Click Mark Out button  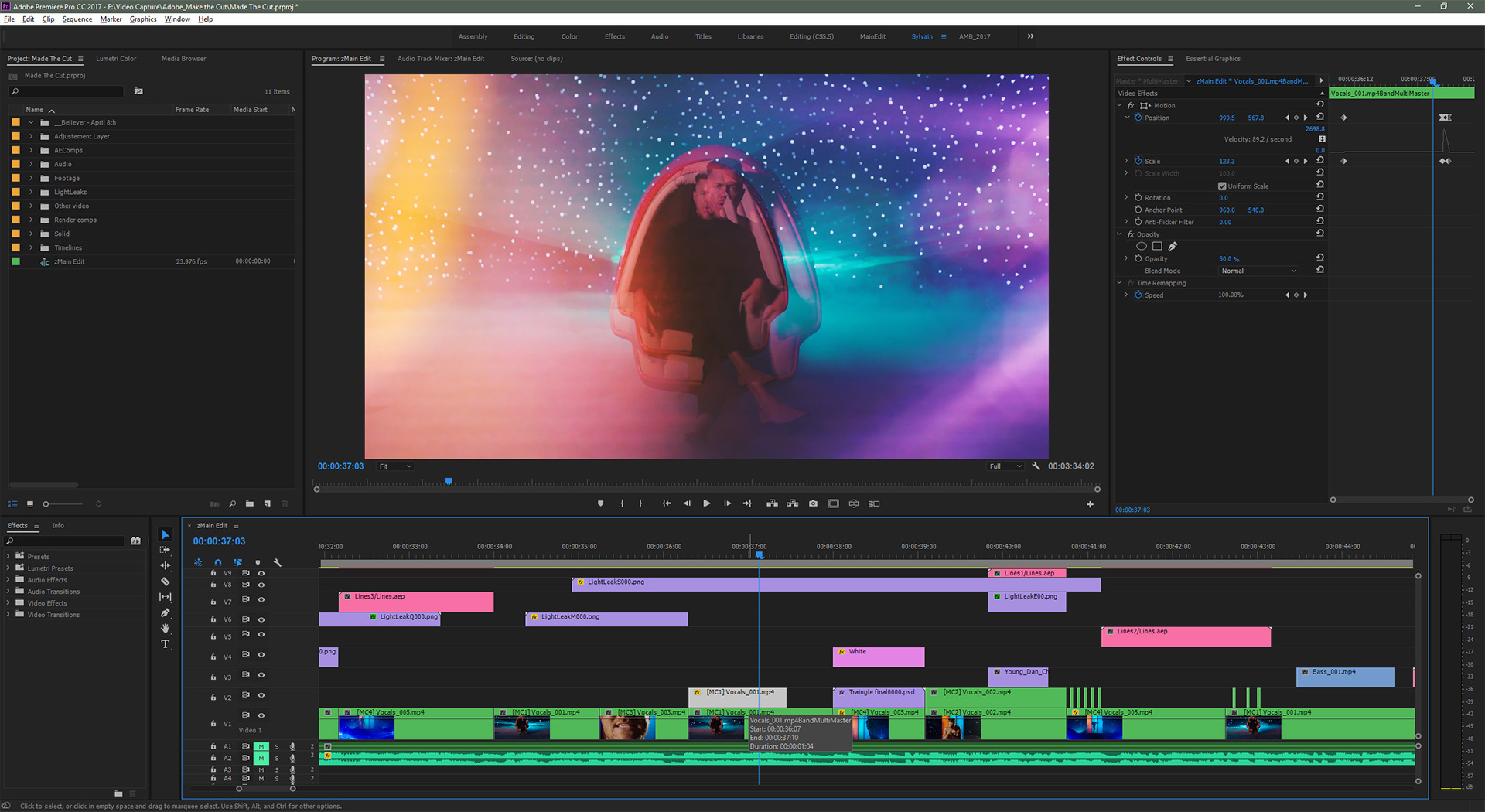click(x=640, y=503)
